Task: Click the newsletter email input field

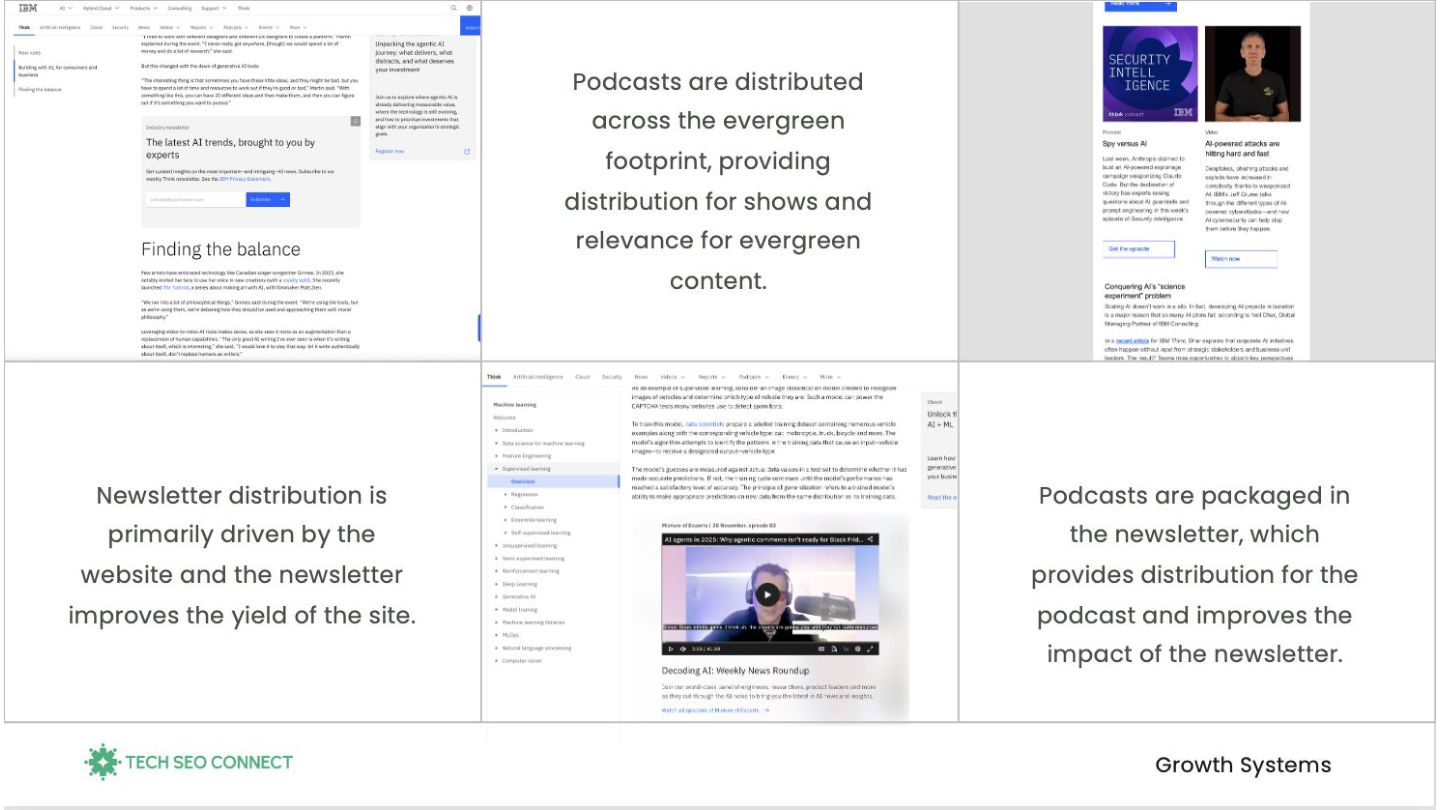Action: pyautogui.click(x=195, y=200)
